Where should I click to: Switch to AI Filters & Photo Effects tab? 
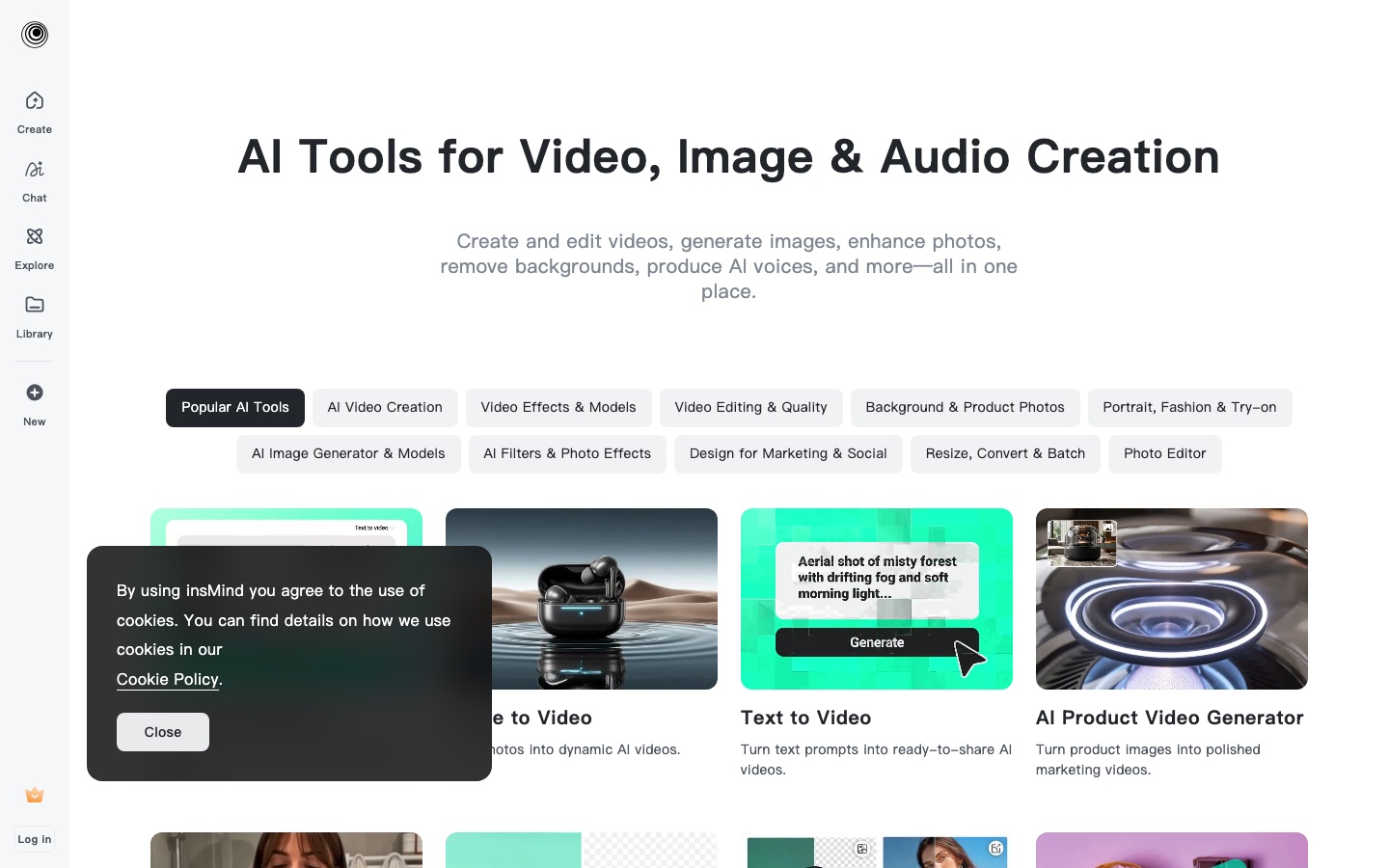click(567, 454)
